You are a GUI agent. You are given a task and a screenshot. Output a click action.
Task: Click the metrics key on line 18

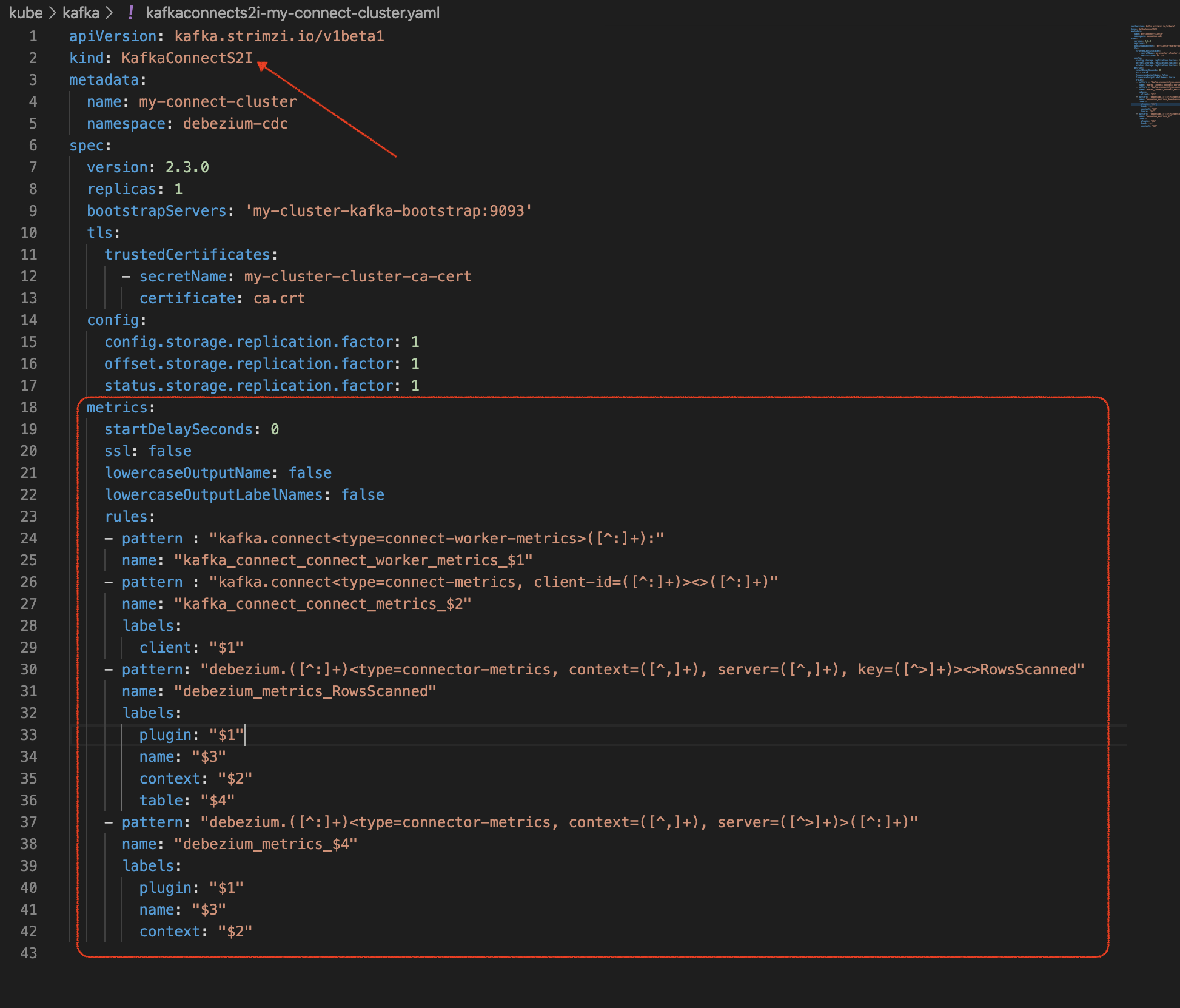coord(116,408)
